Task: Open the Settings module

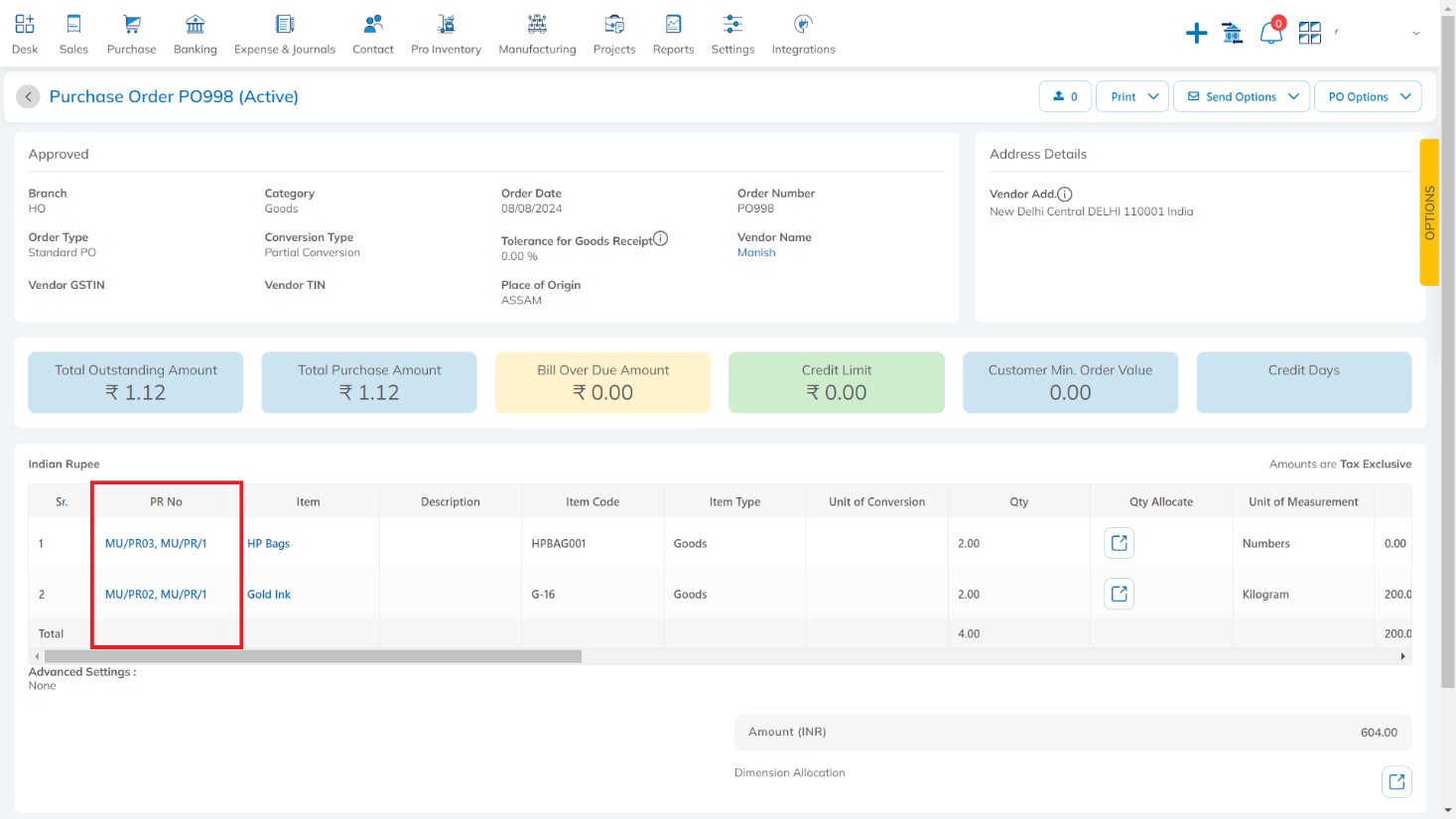Action: pyautogui.click(x=732, y=34)
